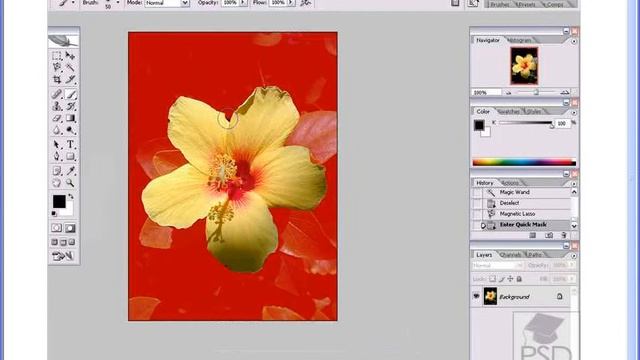Select the Notes tool

tap(57, 171)
